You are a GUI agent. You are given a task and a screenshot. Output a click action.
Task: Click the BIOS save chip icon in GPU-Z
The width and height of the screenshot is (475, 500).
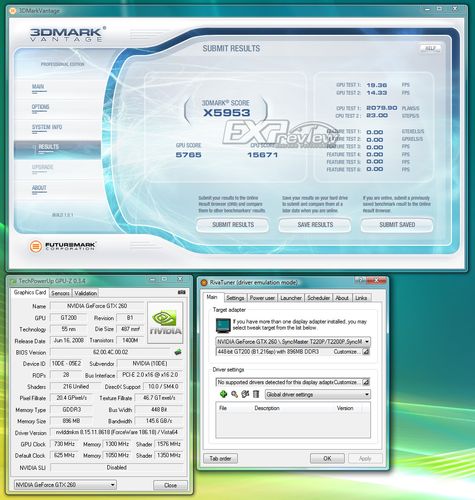tap(178, 352)
